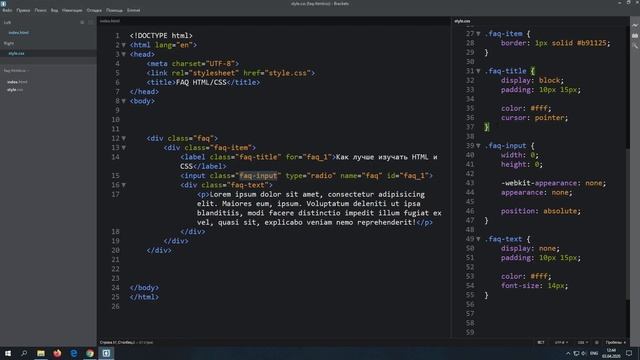
Task: Collapse the html tag fold on line 2
Action: tap(124, 45)
